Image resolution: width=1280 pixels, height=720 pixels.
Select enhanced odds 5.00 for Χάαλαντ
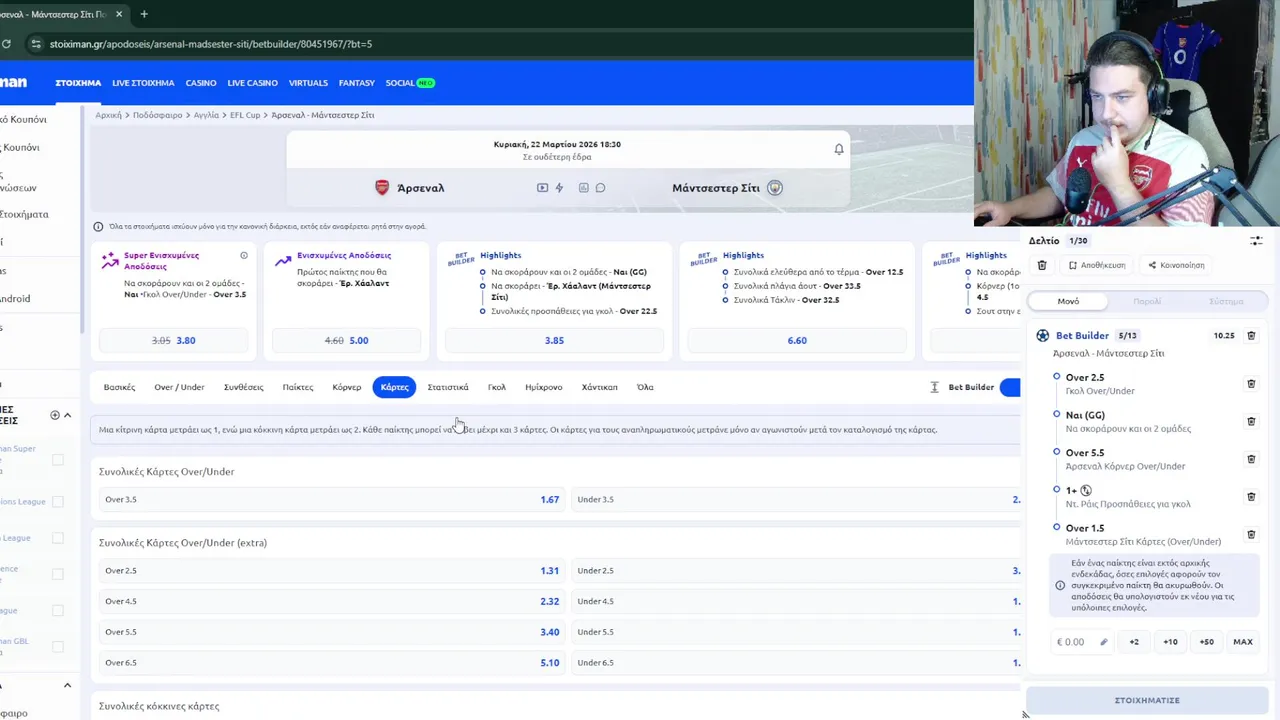[346, 340]
